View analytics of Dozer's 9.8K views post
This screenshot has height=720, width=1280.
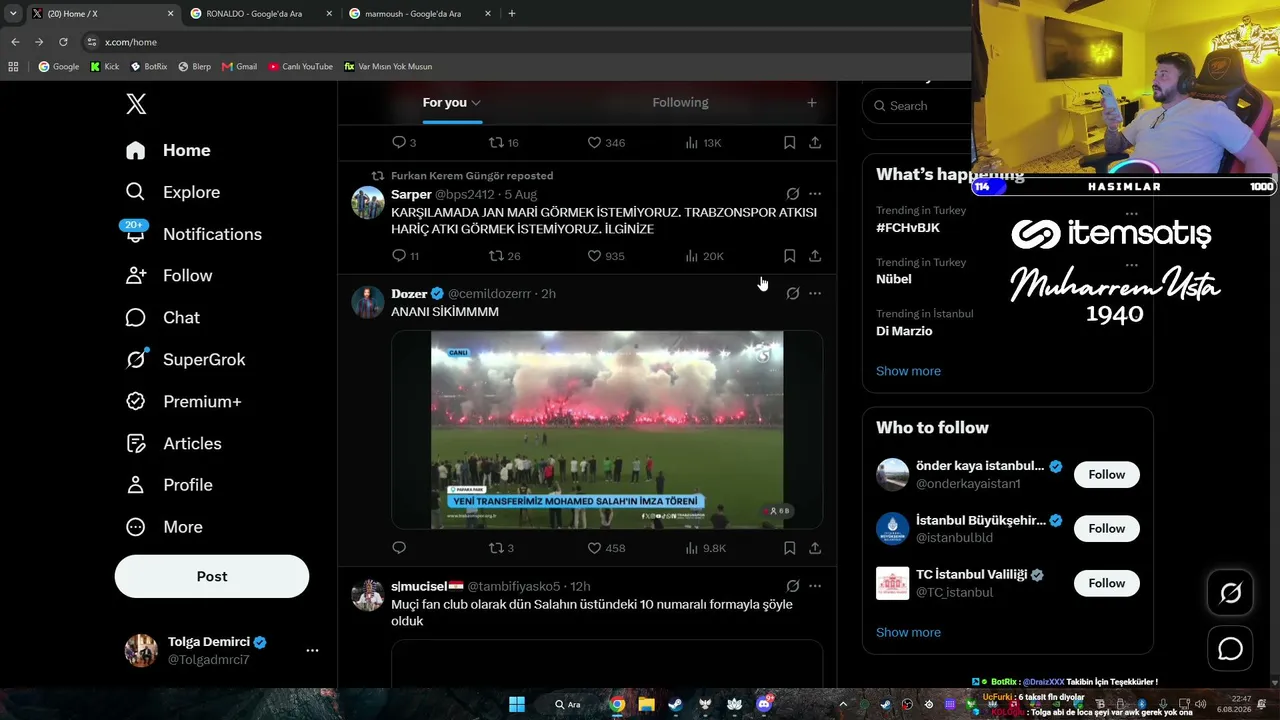coord(705,548)
